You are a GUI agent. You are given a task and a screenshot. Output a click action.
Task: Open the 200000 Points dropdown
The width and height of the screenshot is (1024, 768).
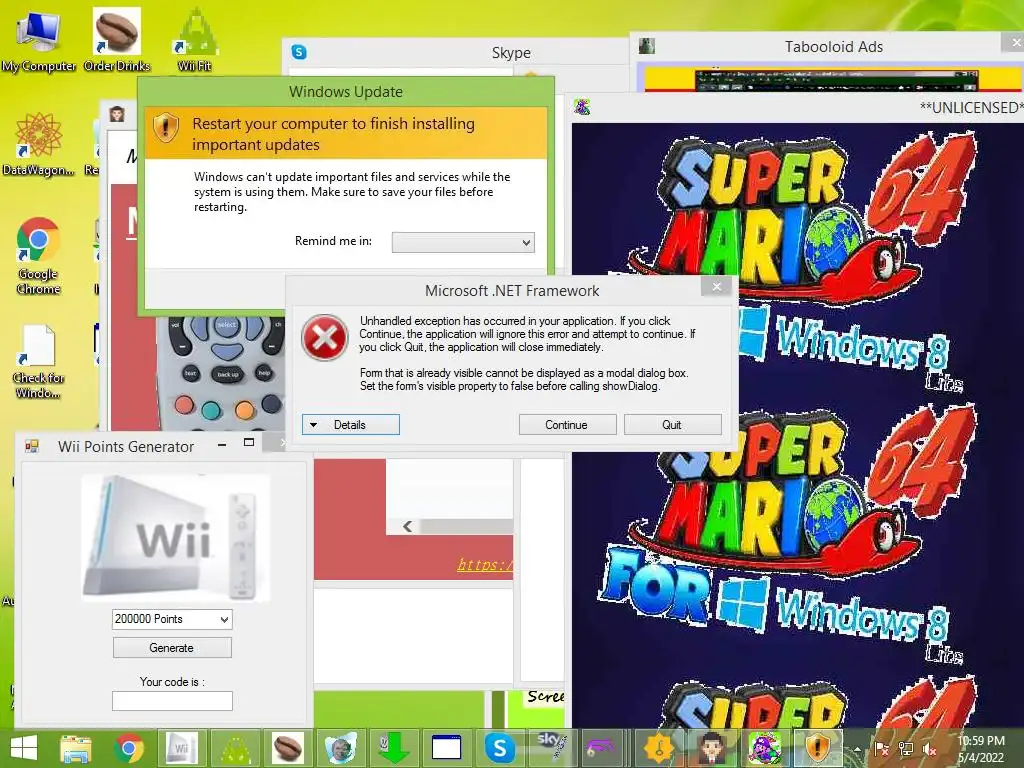click(172, 619)
